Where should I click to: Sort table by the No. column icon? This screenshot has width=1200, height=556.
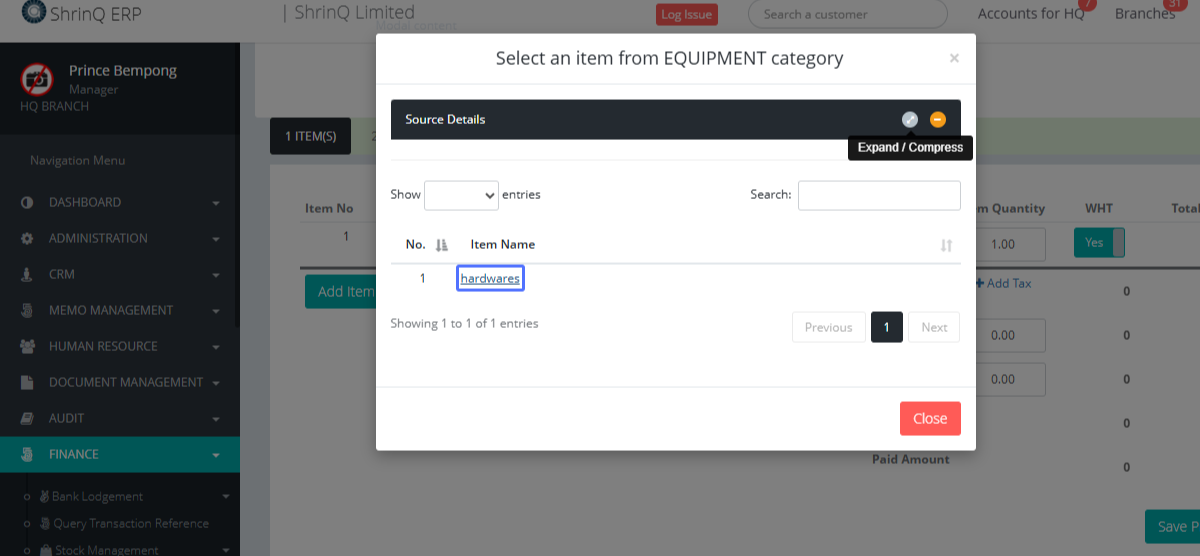click(x=442, y=245)
